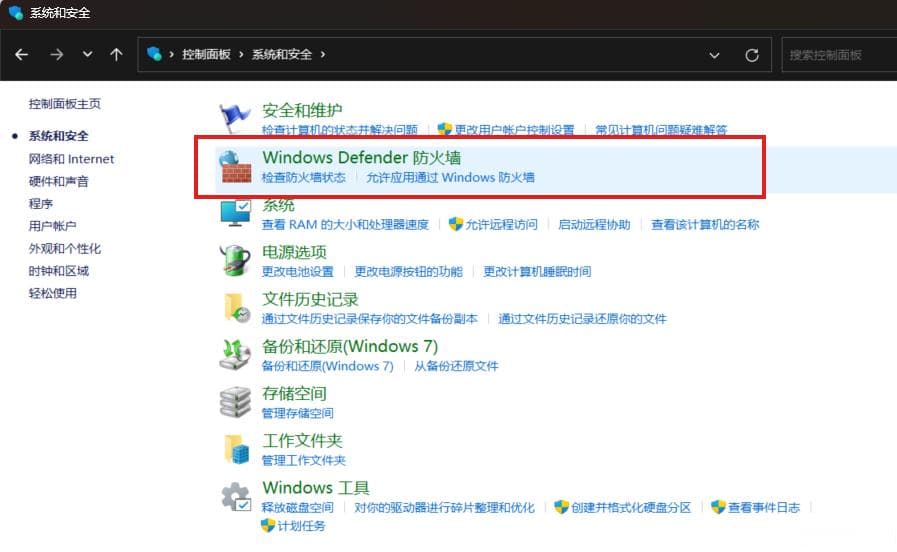Click the Control Panel icon in address bar
The height and width of the screenshot is (552, 897).
point(154,54)
